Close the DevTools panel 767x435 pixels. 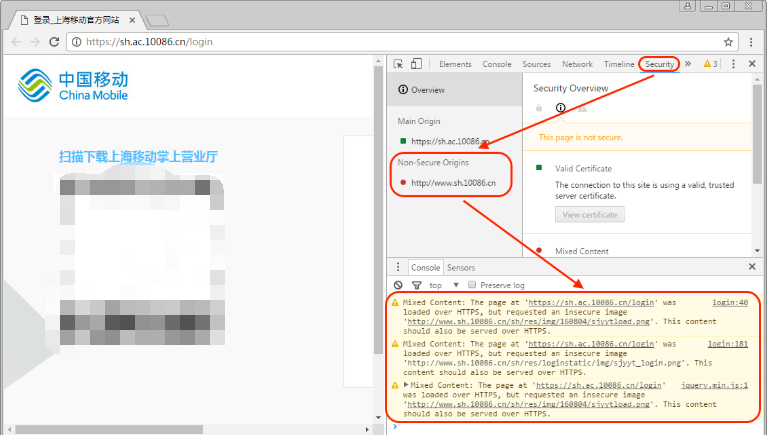[x=752, y=64]
